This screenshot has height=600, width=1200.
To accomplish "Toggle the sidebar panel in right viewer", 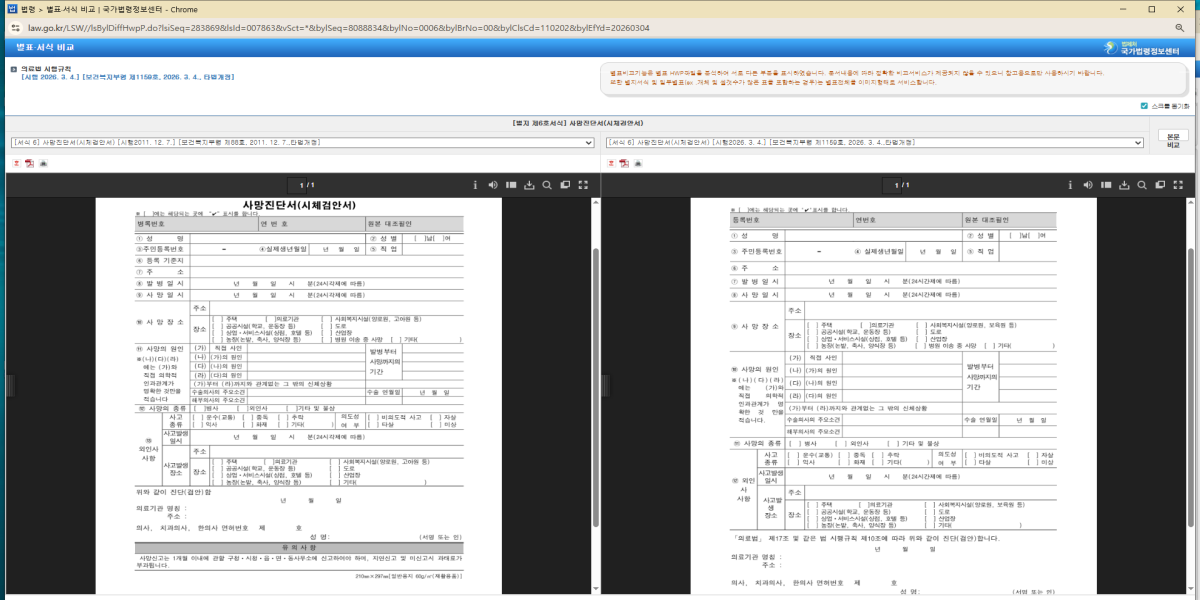I will (x=1106, y=185).
